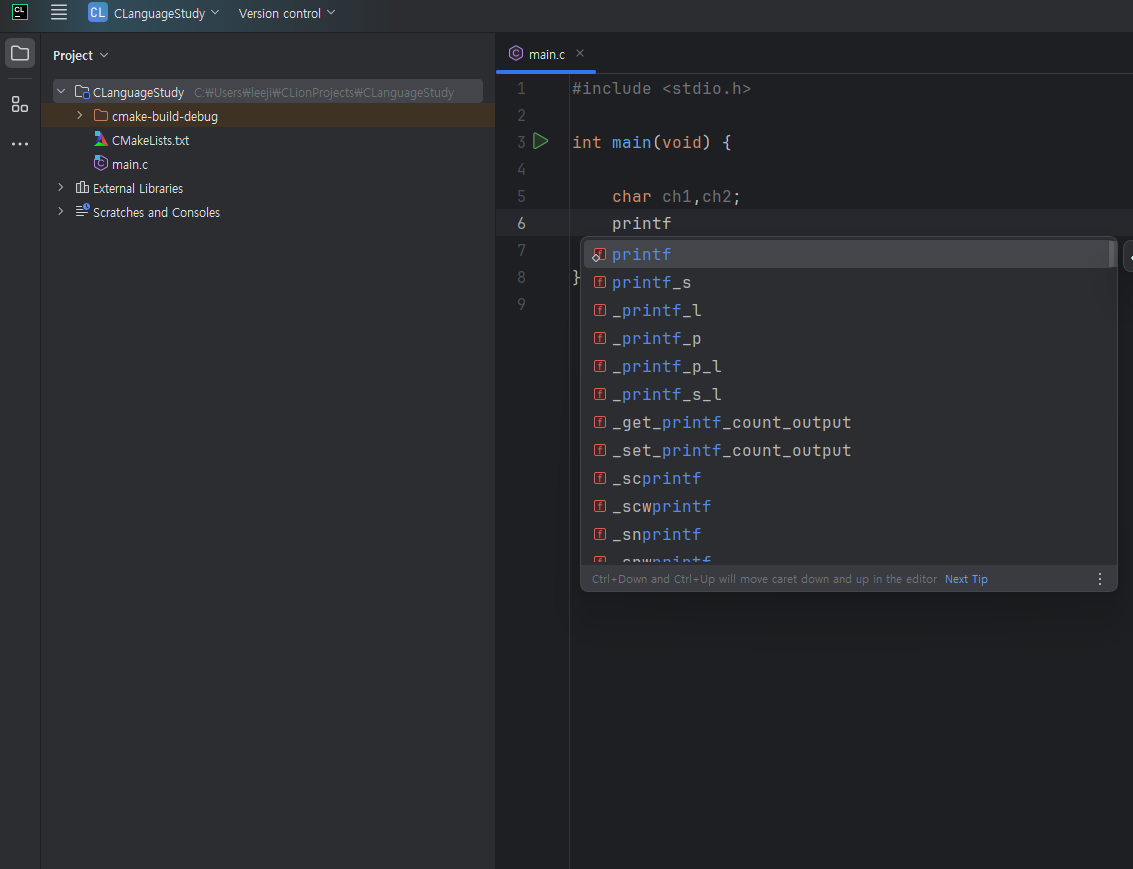Select the CLanguageStudy project root row

[268, 92]
